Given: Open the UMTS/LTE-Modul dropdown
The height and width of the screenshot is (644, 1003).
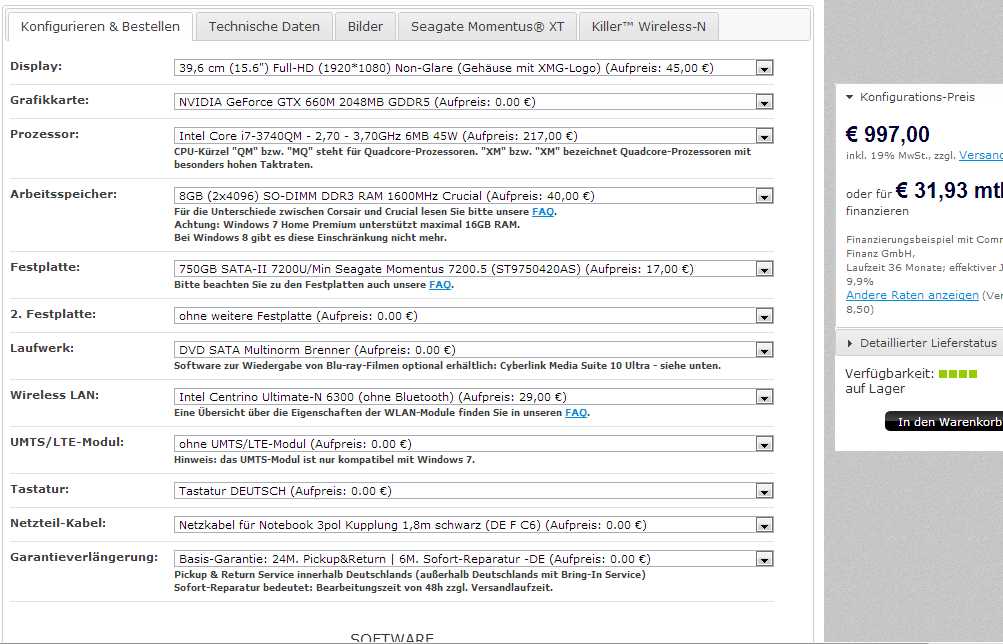Looking at the screenshot, I should pyautogui.click(x=473, y=444).
